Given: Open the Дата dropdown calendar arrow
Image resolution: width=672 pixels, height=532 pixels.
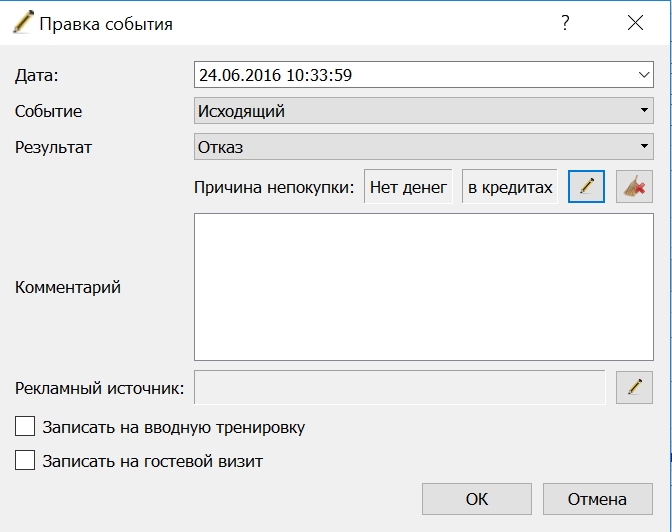Looking at the screenshot, I should point(644,75).
